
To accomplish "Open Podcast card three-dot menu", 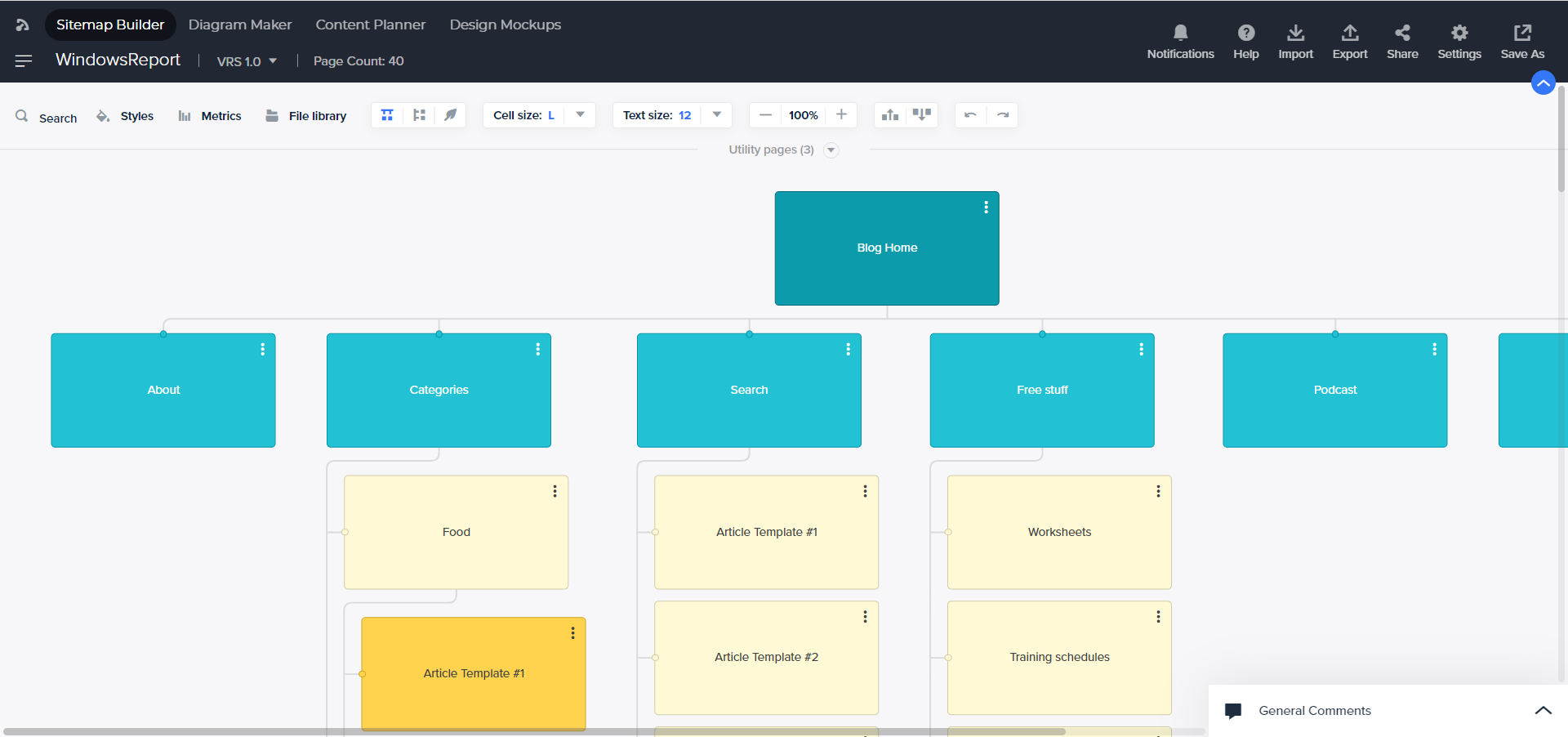I will click(x=1434, y=349).
